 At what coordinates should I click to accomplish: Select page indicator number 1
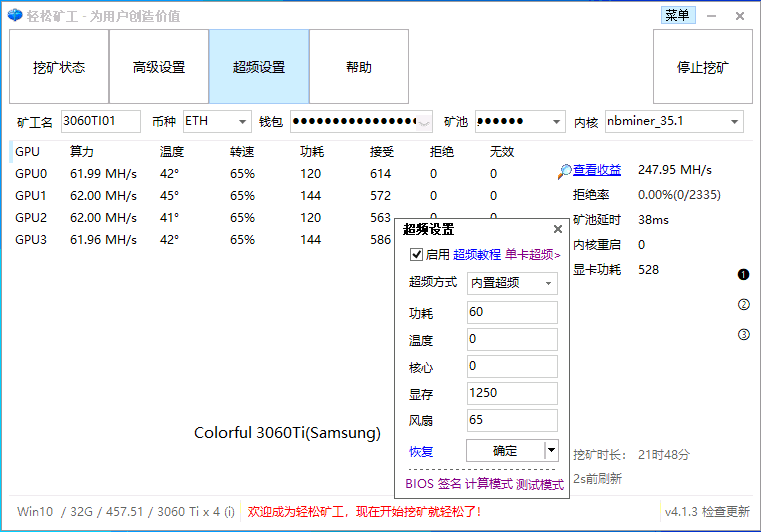[743, 274]
